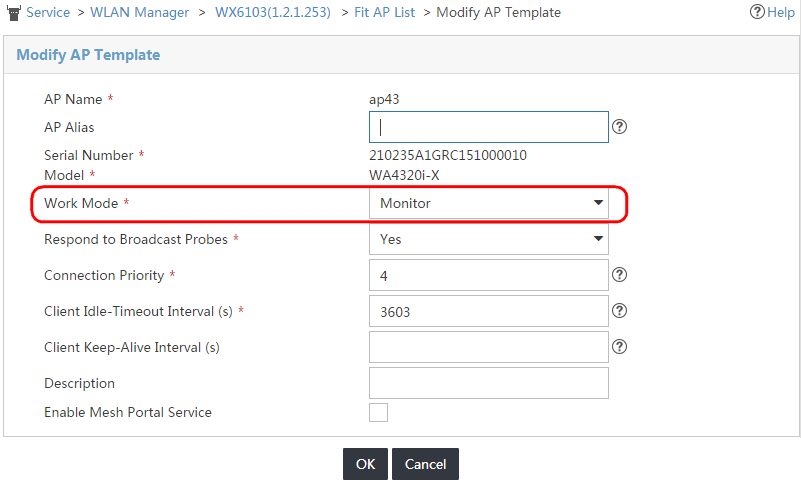Image resolution: width=801 pixels, height=484 pixels.
Task: Click the Description text field
Action: 489,383
